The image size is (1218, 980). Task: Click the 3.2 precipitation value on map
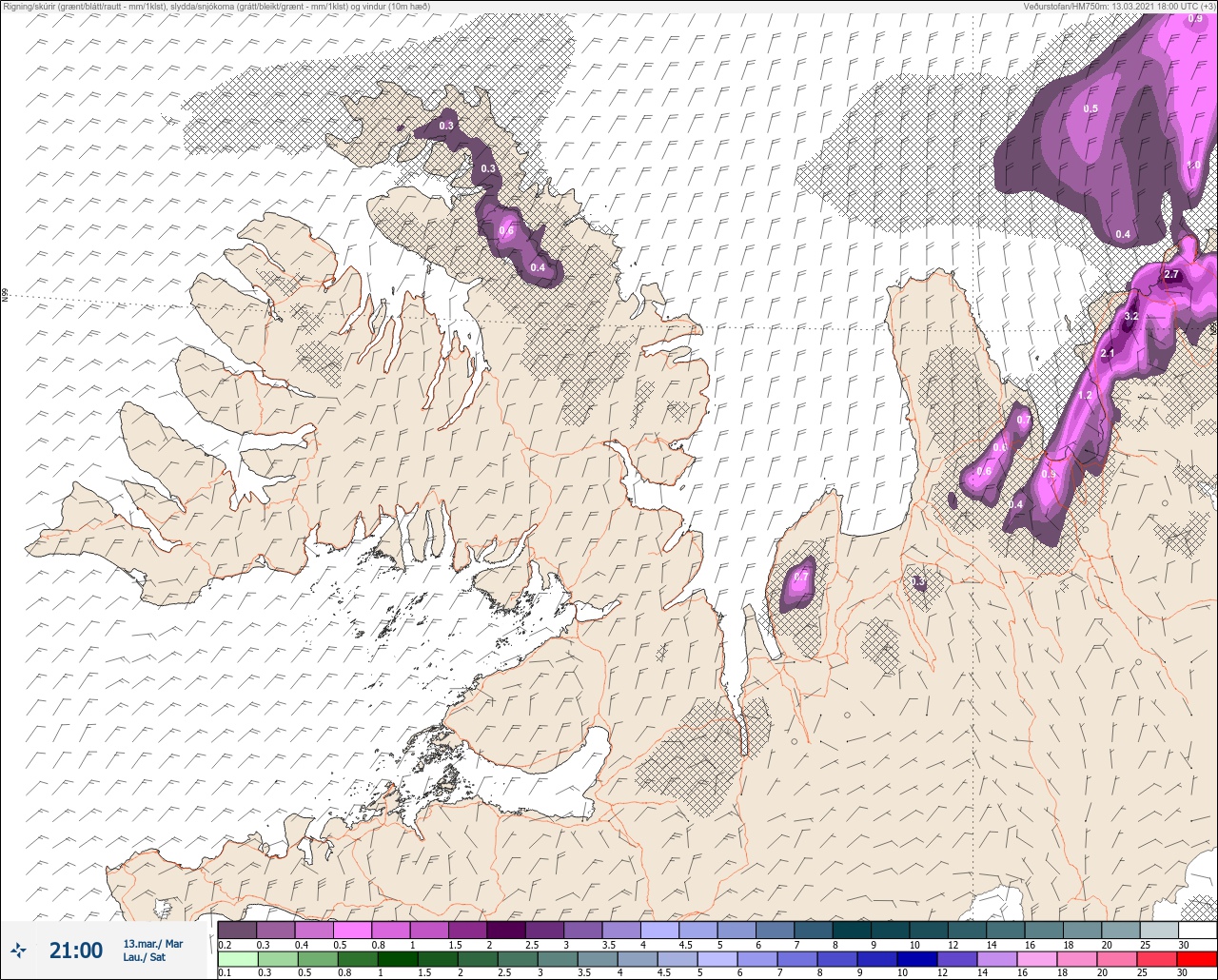pyautogui.click(x=1131, y=316)
